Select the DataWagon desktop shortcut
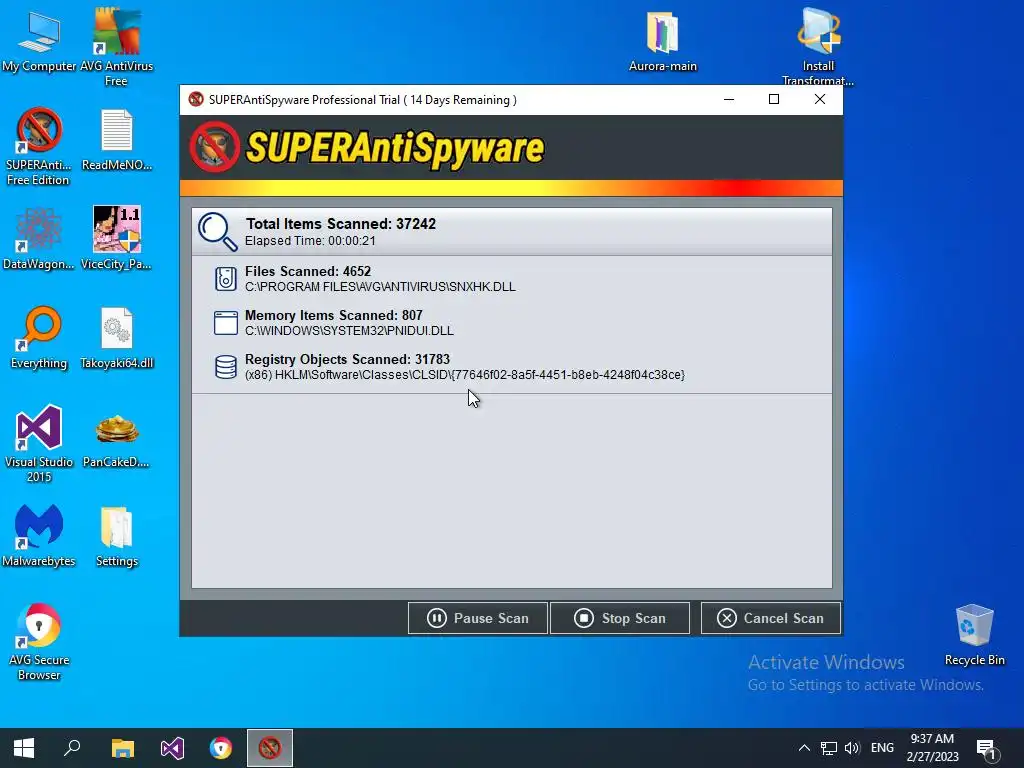The height and width of the screenshot is (768, 1024). [39, 238]
